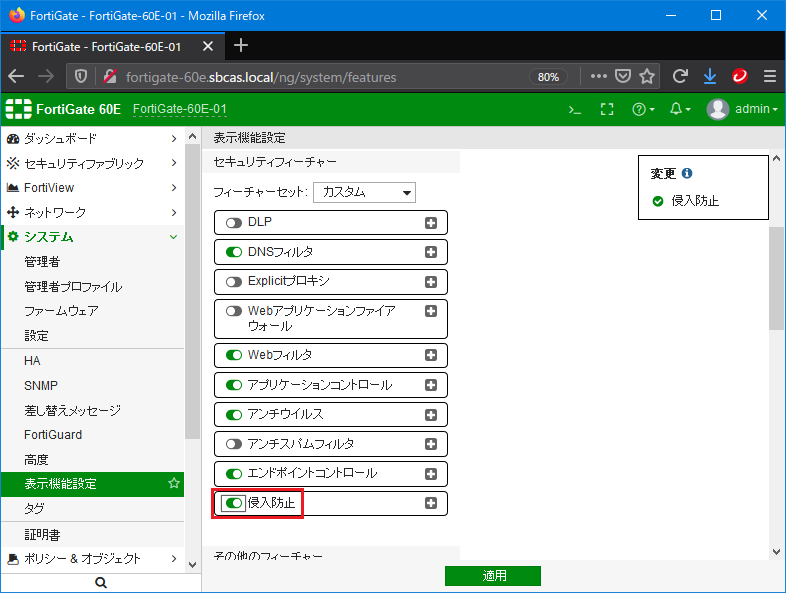Favorite 表示機能設定 with star icon

click(173, 483)
